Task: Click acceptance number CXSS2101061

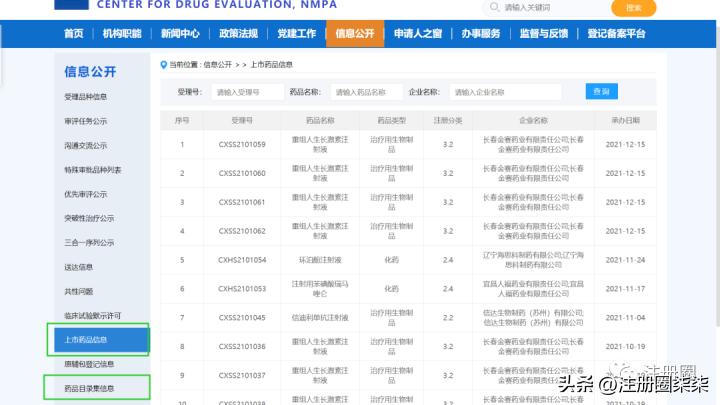Action: [x=242, y=202]
